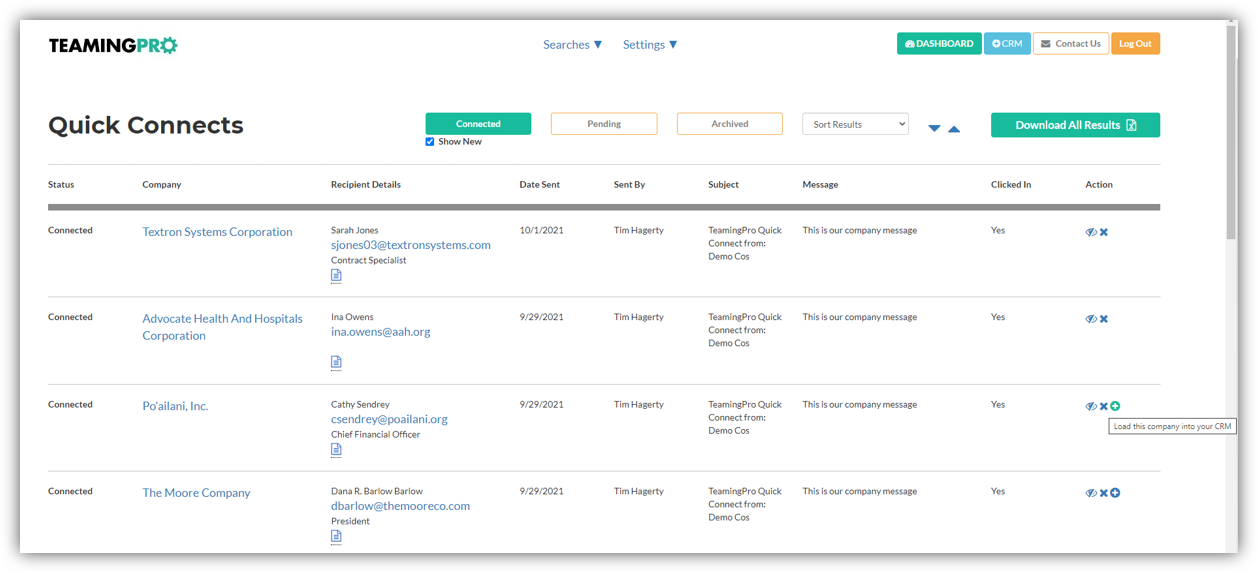The image size is (1258, 573).
Task: Click the eye-slash icon in The Moore Company row
Action: point(1091,493)
